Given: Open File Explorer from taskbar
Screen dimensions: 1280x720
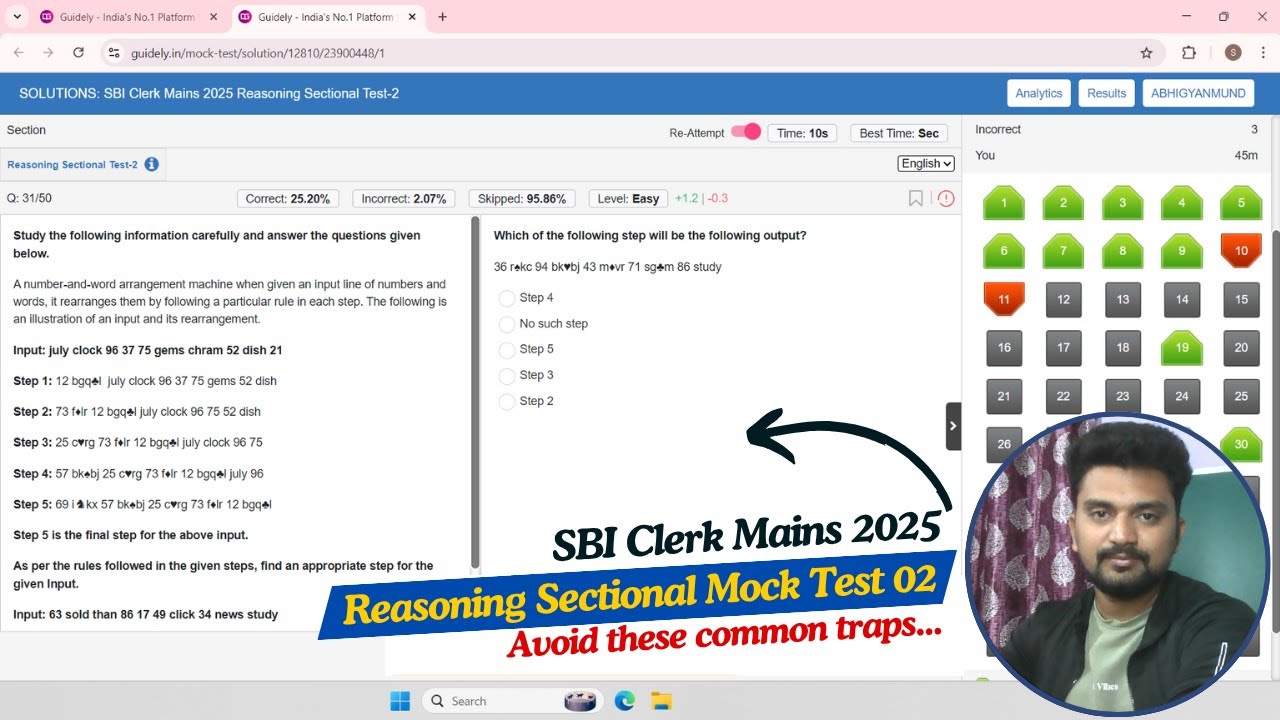Looking at the screenshot, I should coord(661,701).
